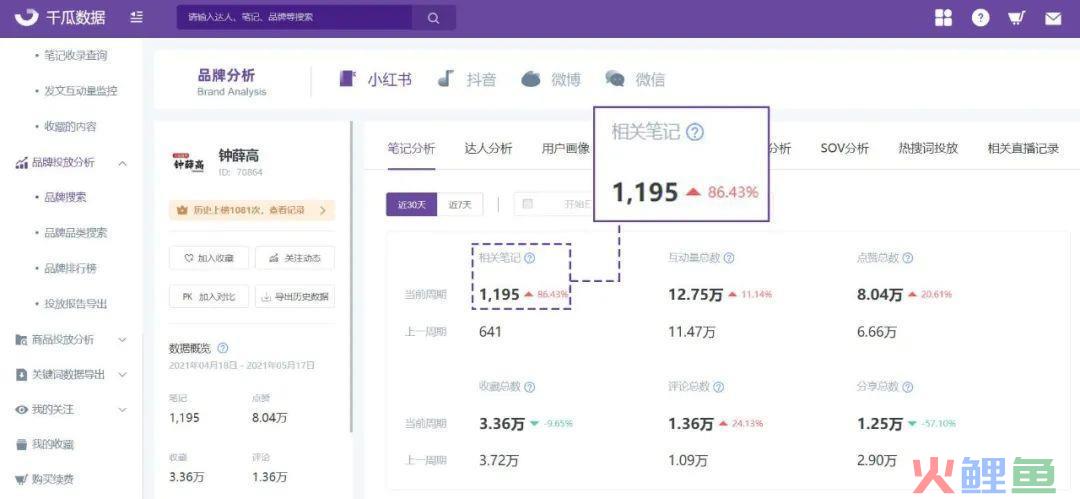Image resolution: width=1080 pixels, height=499 pixels.
Task: Focus the top search input field
Action: pos(295,18)
